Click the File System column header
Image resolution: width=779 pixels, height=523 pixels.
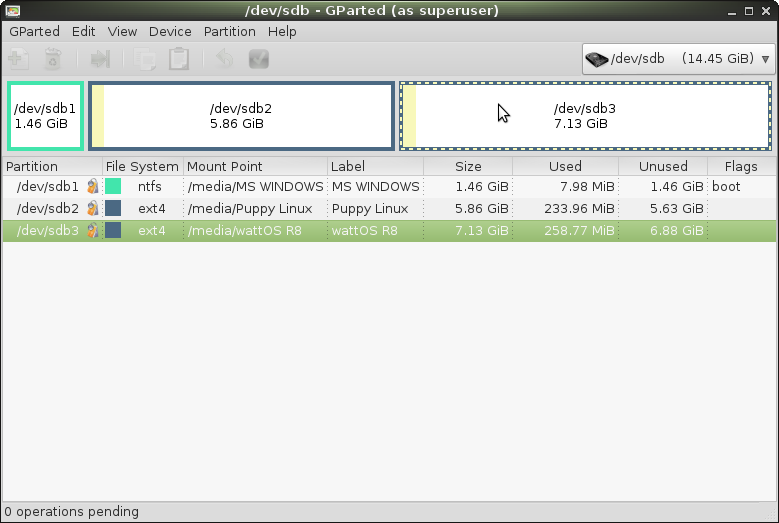143,166
